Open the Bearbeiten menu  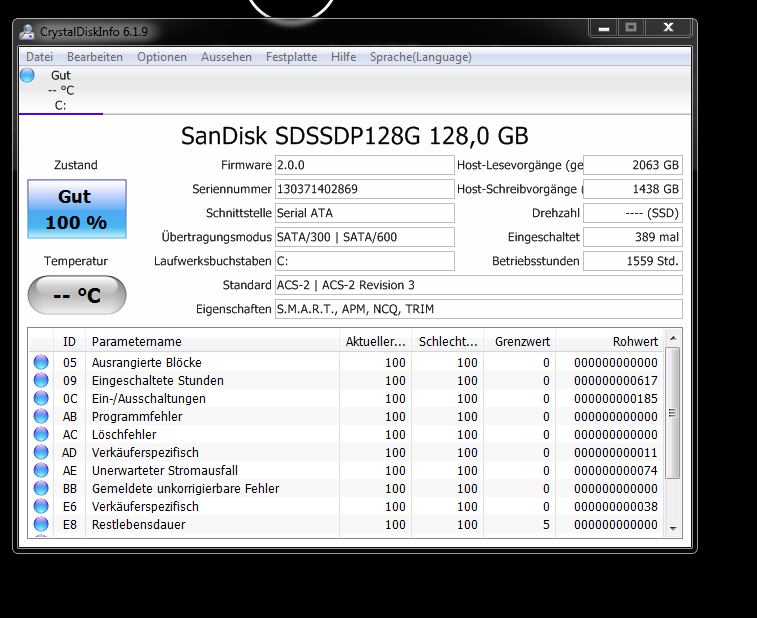(95, 57)
